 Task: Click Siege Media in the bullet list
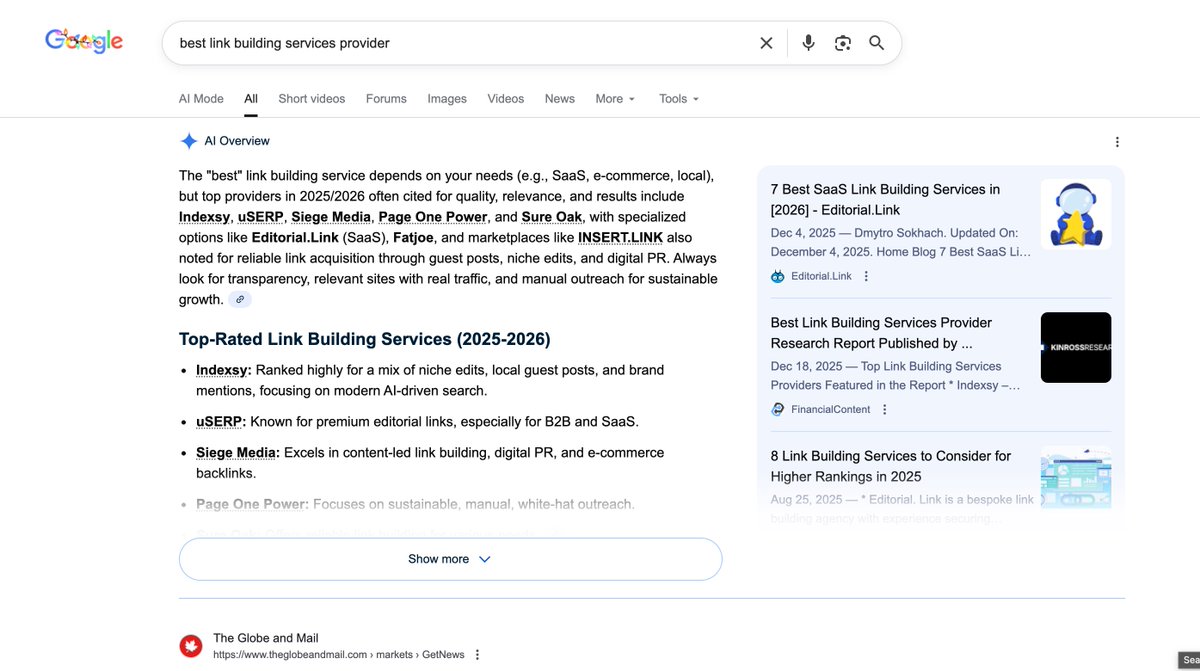pos(238,453)
